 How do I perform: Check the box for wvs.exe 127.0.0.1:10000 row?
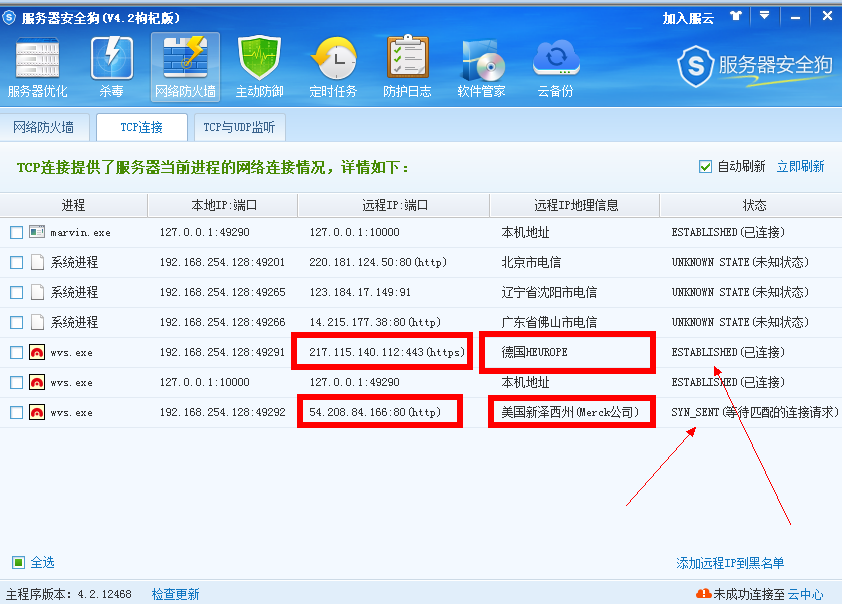[17, 383]
